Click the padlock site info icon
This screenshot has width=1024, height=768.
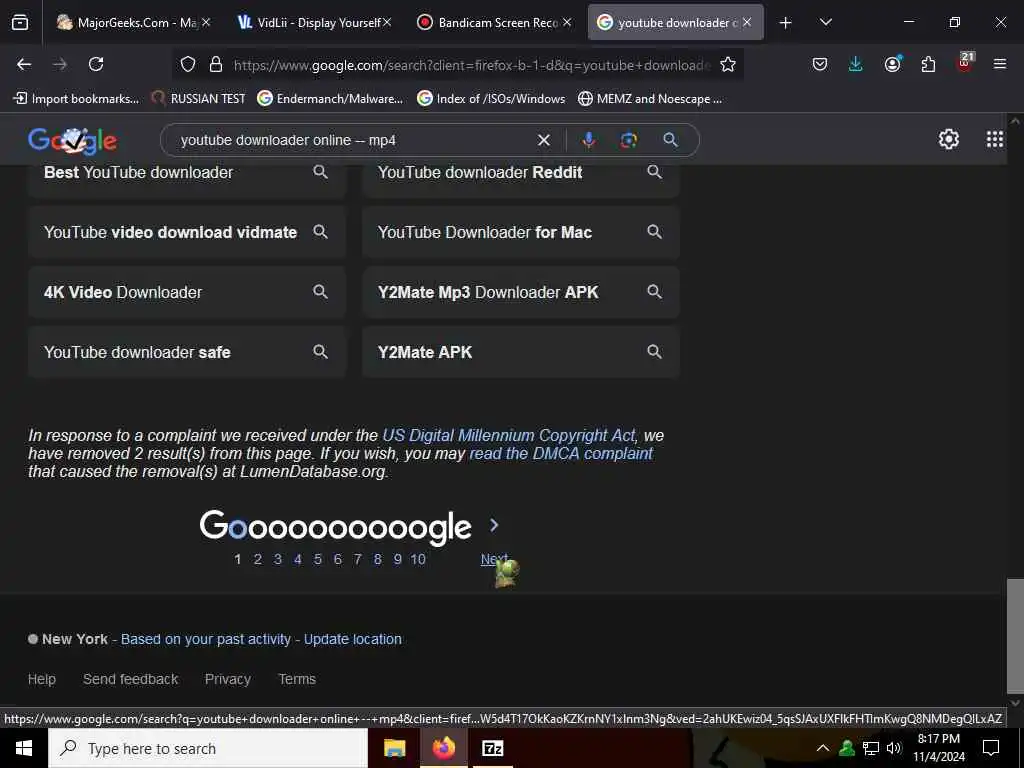pos(216,64)
